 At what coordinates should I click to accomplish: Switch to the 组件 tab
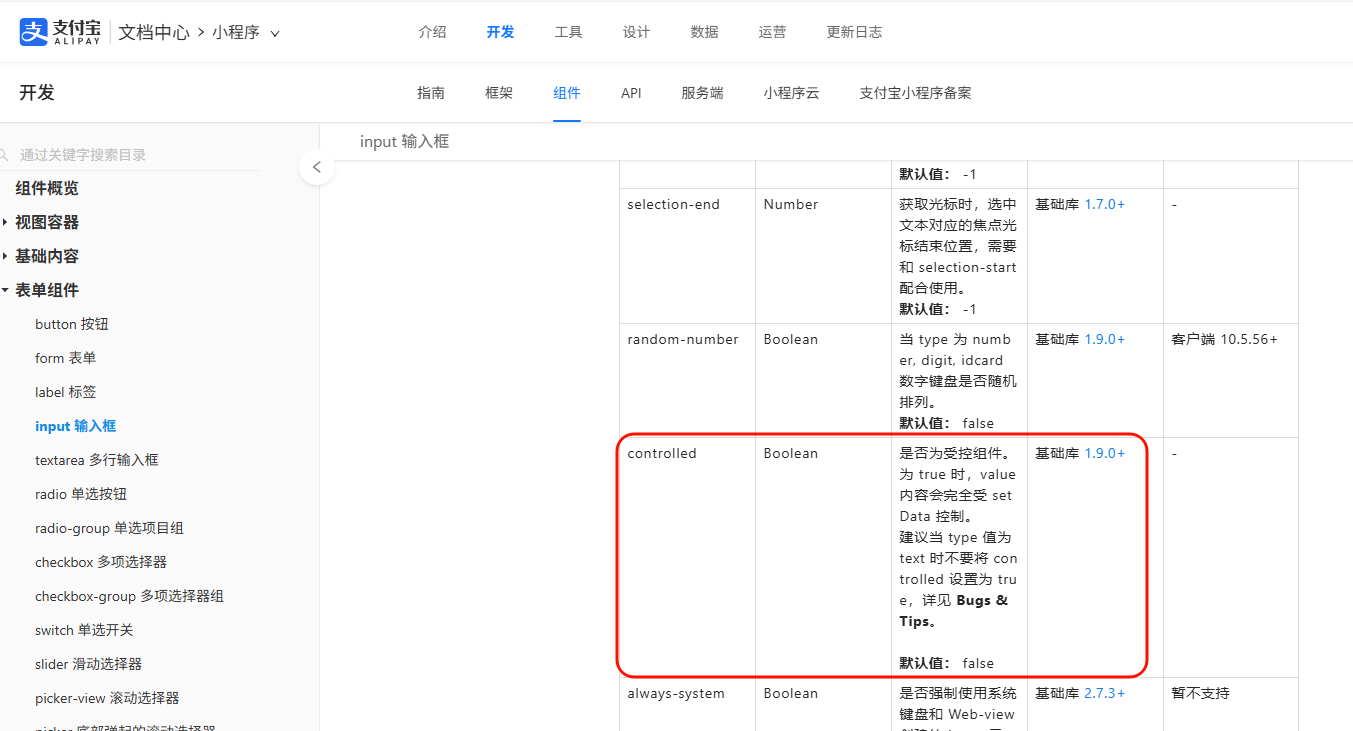click(567, 93)
